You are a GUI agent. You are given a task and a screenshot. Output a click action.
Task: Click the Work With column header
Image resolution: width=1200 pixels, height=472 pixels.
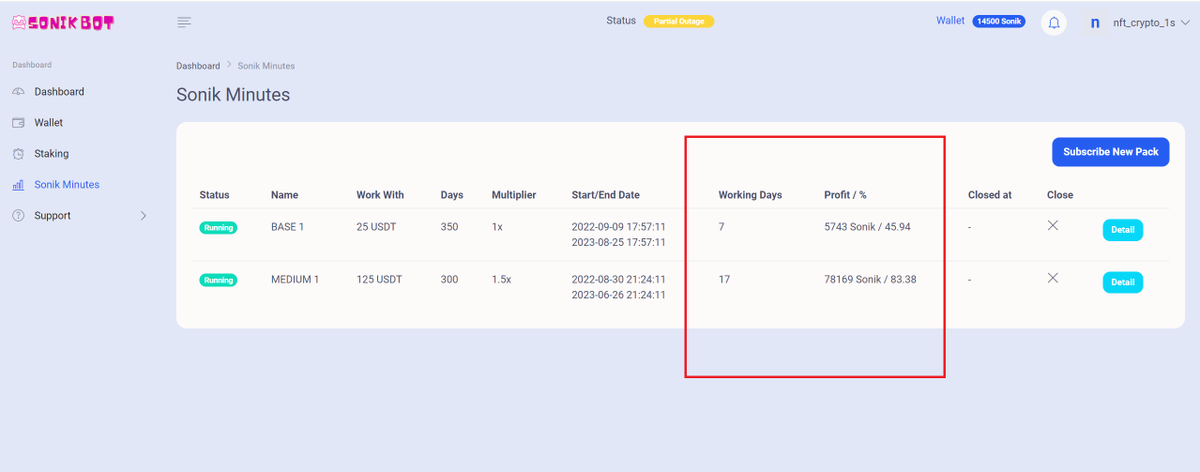(x=380, y=195)
